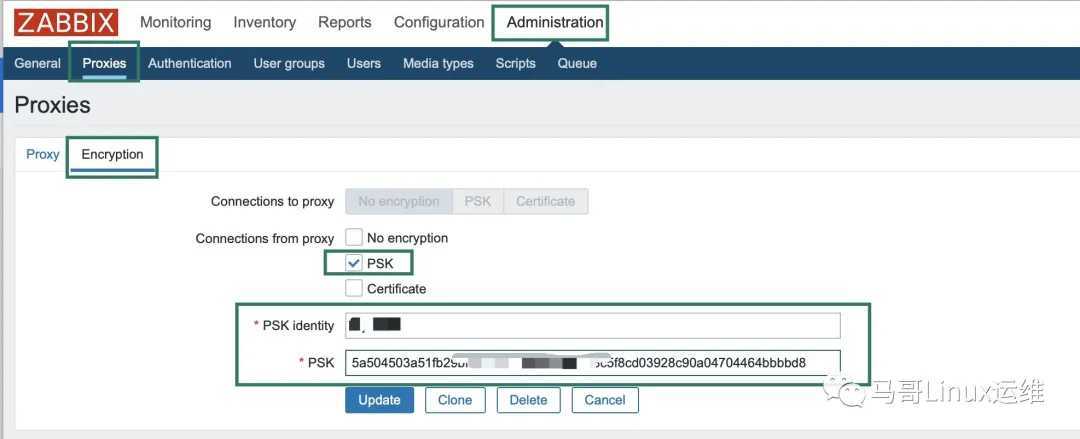Click the Clone button
This screenshot has height=439, width=1080.
click(x=455, y=400)
